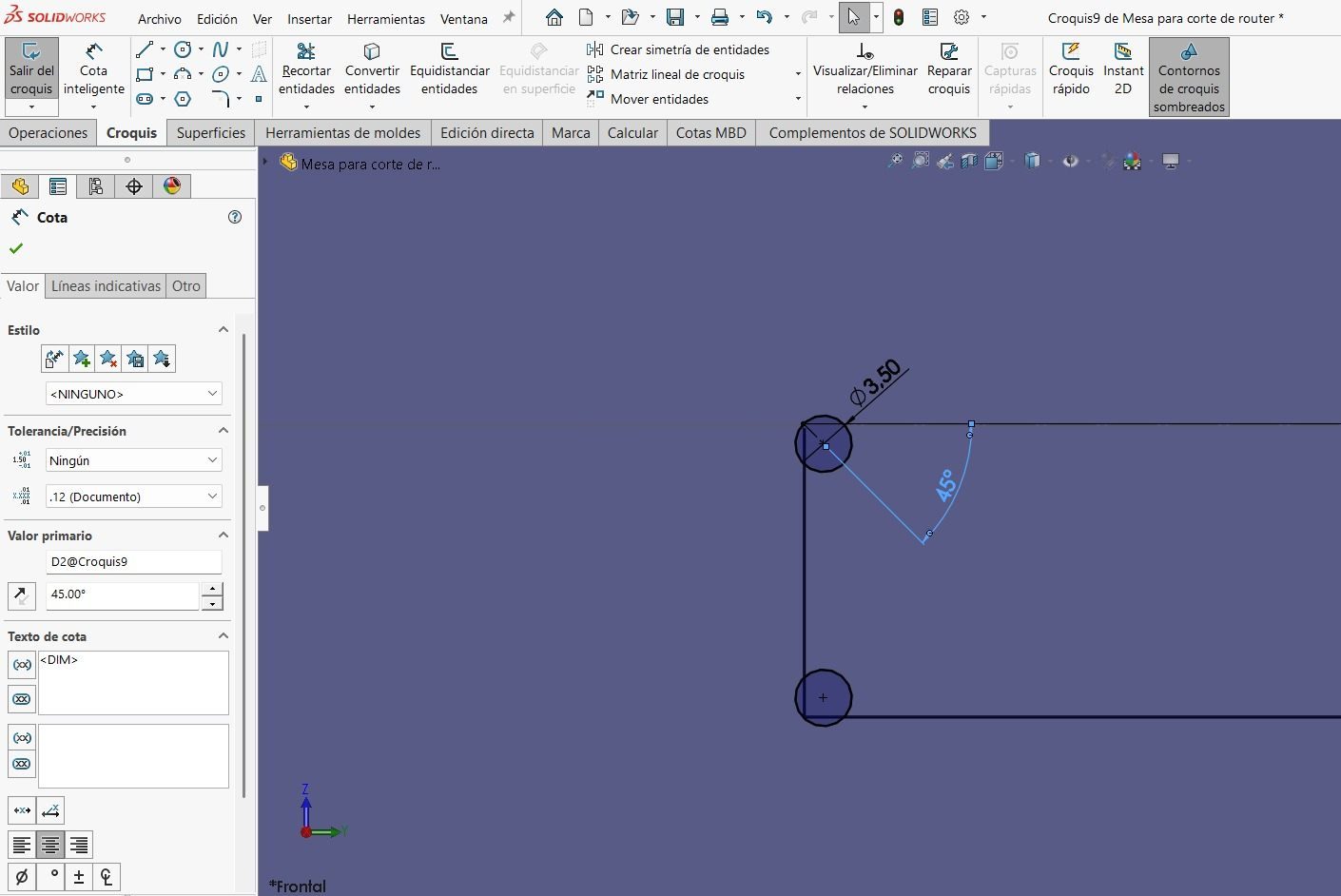
Task: Click the Save icon
Action: (x=675, y=17)
